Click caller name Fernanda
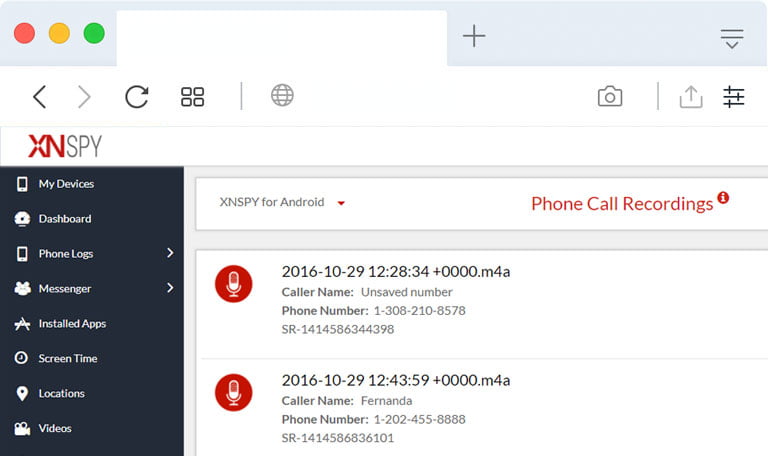This screenshot has height=456, width=768. tap(386, 401)
